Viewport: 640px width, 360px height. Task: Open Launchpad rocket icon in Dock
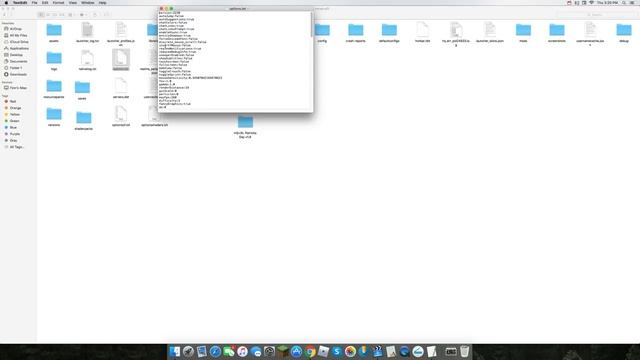coord(188,351)
